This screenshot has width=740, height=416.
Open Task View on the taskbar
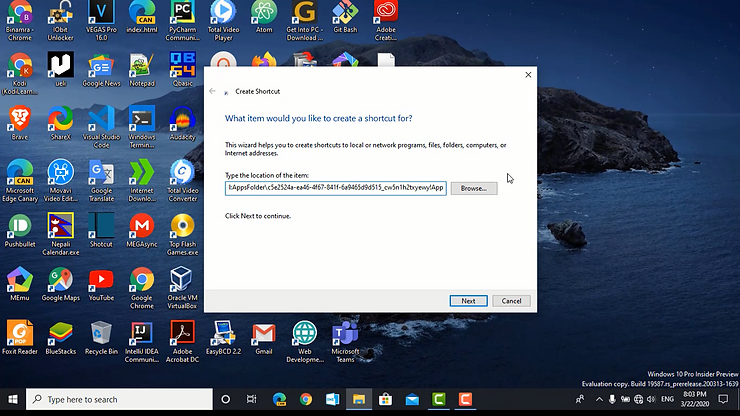[252, 399]
